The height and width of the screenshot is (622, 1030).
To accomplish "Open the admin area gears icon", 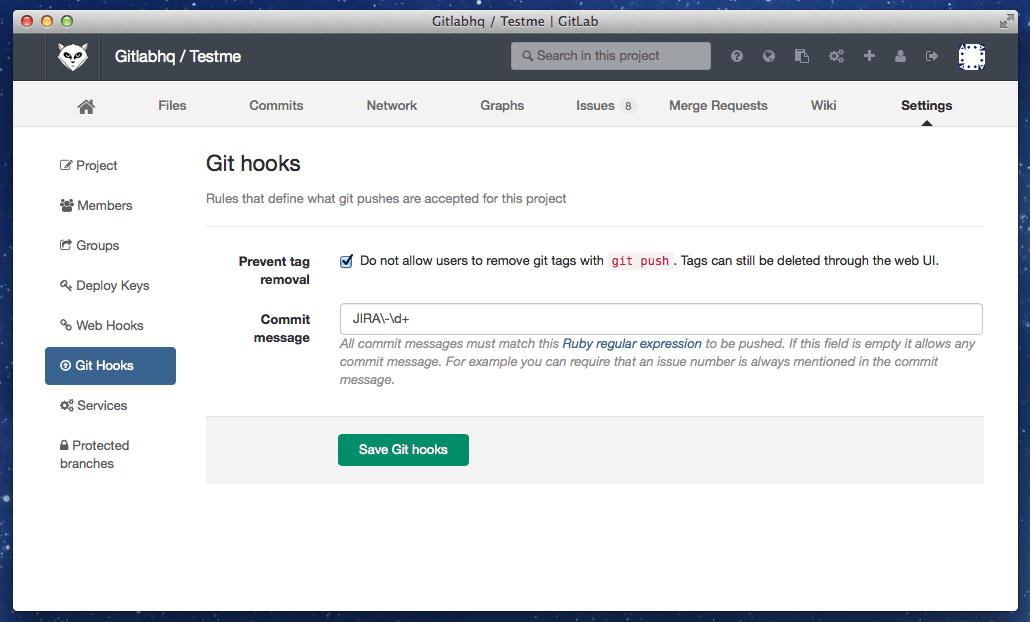I will point(836,56).
